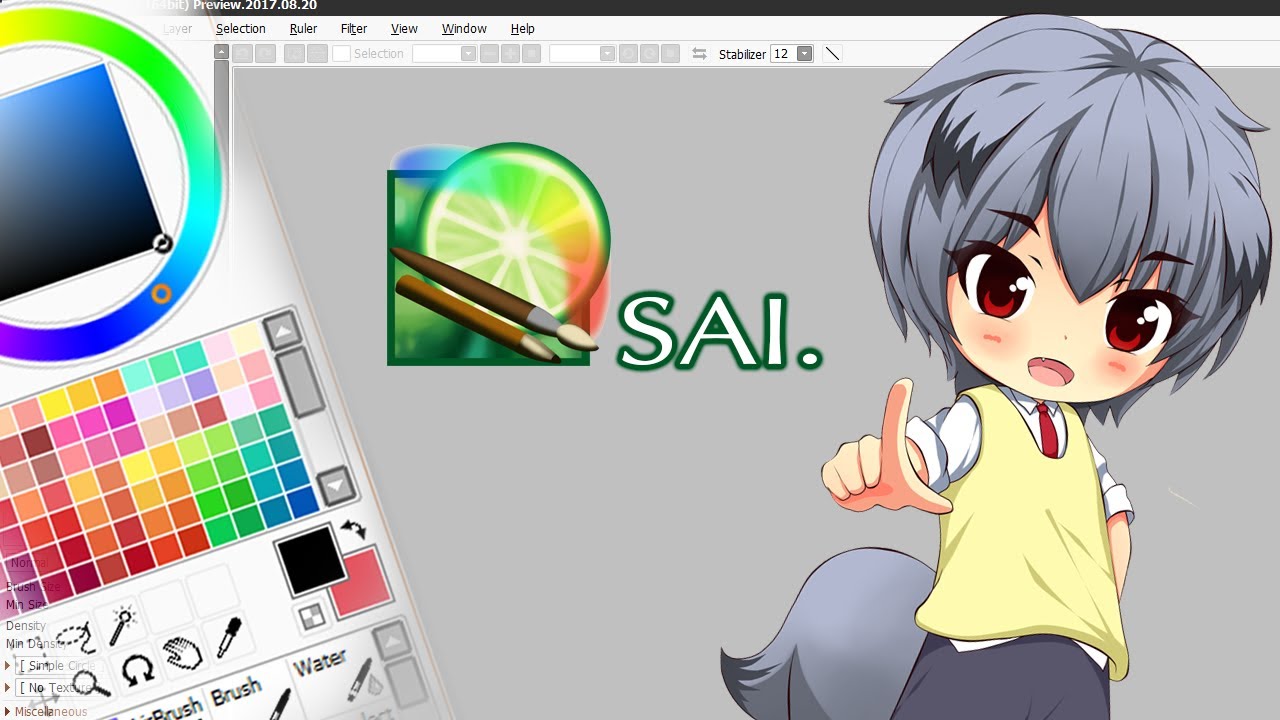Open the Help menu

click(522, 29)
